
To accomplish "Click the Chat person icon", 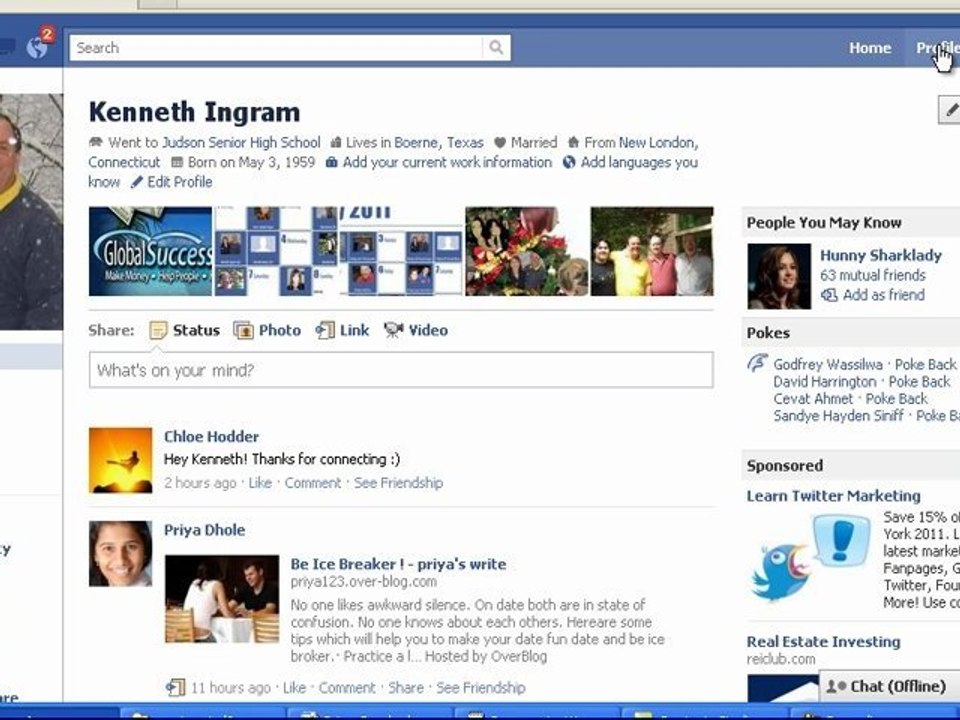I will [x=836, y=686].
